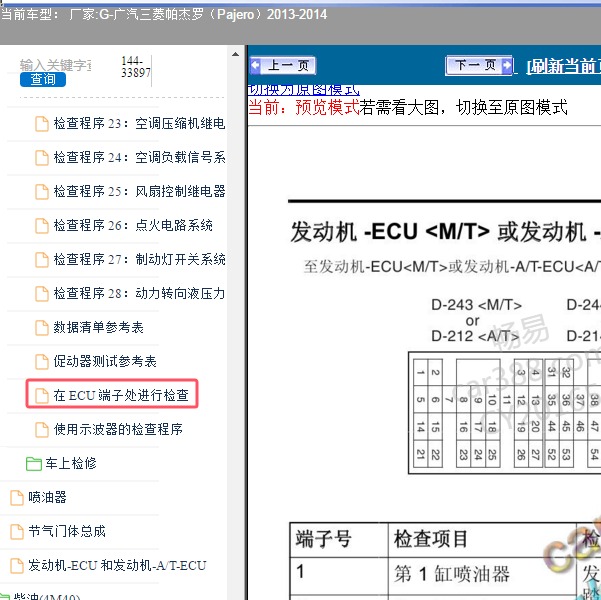
Task: Click page icon beside 节气门体总成
Action: tap(17, 532)
